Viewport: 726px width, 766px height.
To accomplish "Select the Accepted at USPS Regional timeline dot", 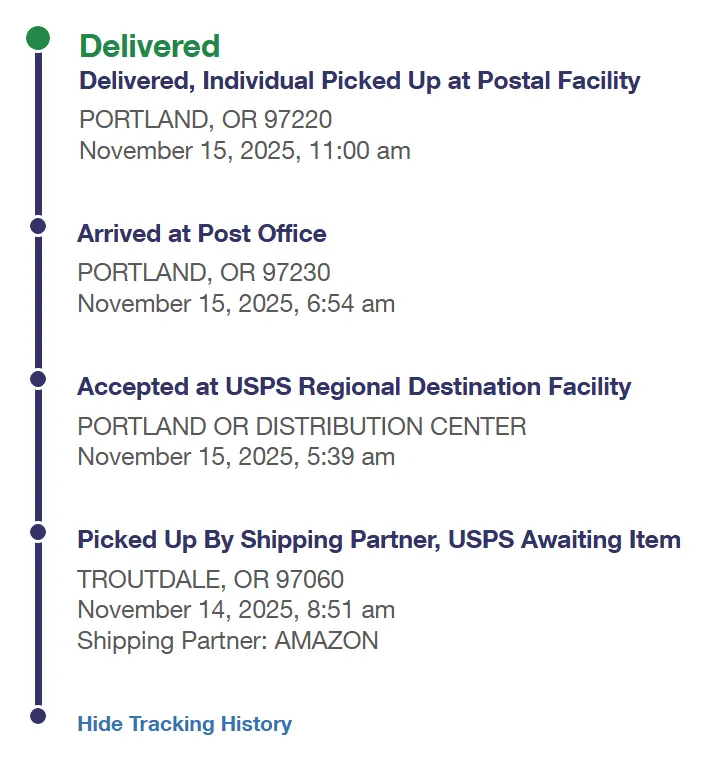I will click(38, 379).
